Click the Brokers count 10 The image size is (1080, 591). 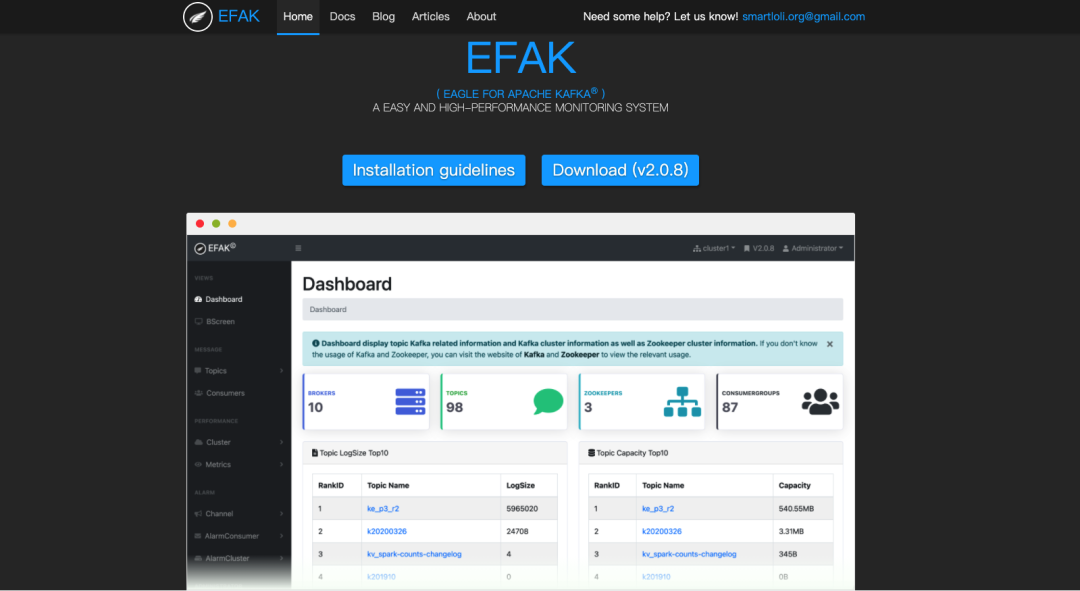(315, 408)
